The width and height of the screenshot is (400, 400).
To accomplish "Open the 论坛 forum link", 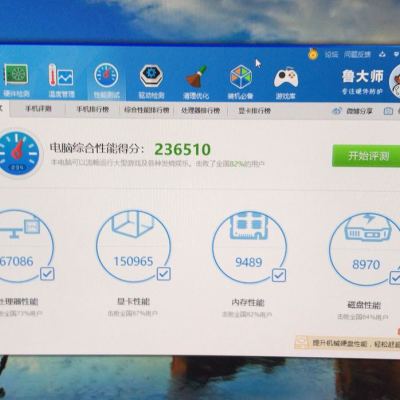I will (x=331, y=54).
